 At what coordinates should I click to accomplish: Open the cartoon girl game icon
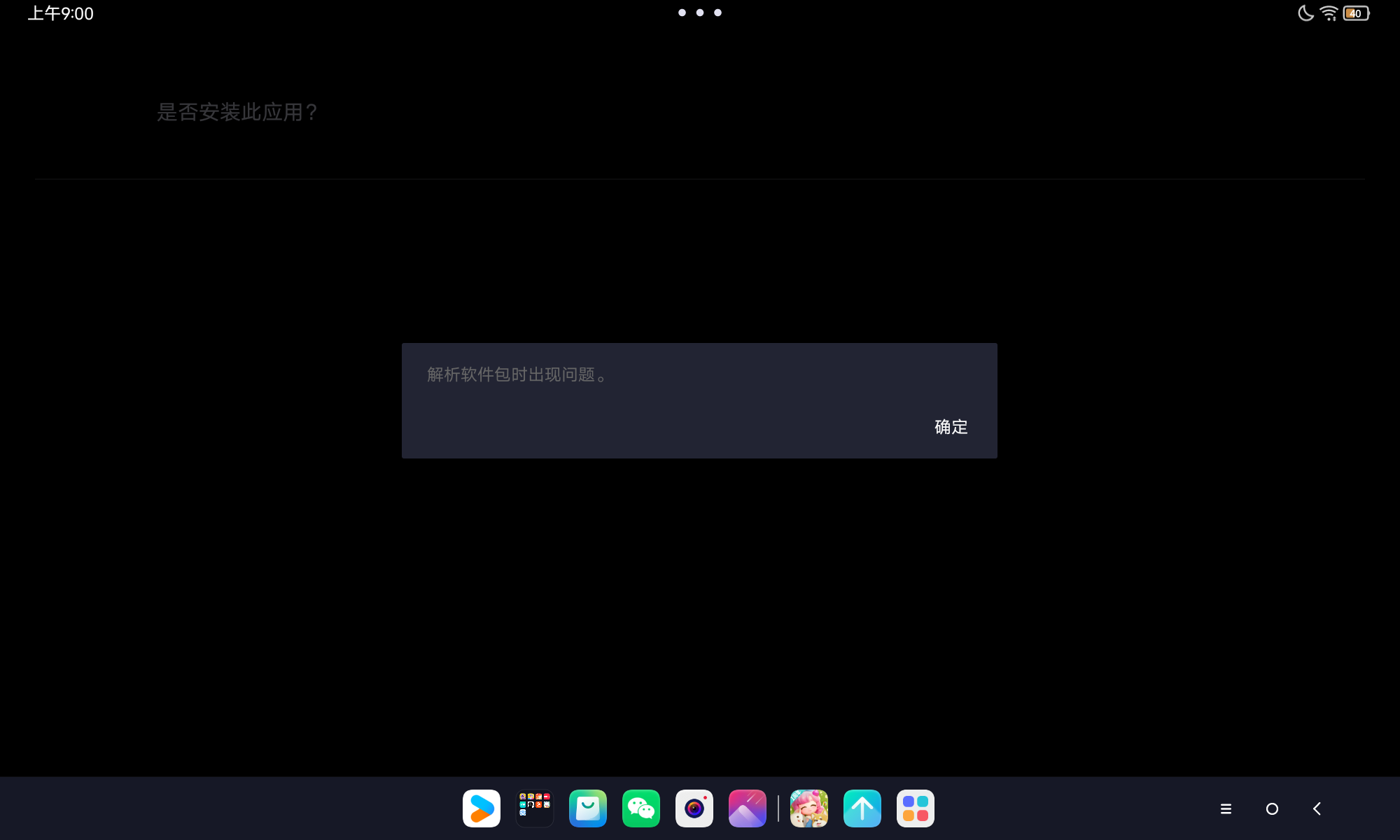[x=809, y=808]
